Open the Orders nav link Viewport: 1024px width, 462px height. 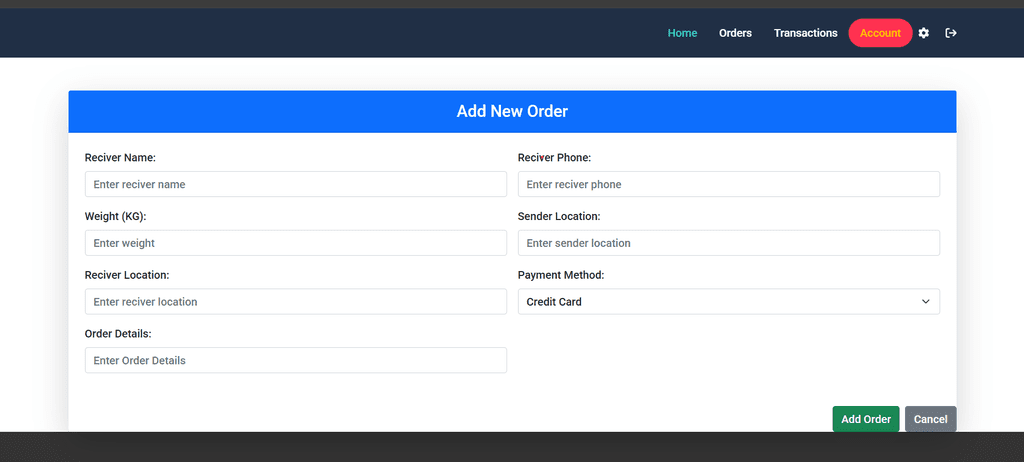(x=735, y=33)
